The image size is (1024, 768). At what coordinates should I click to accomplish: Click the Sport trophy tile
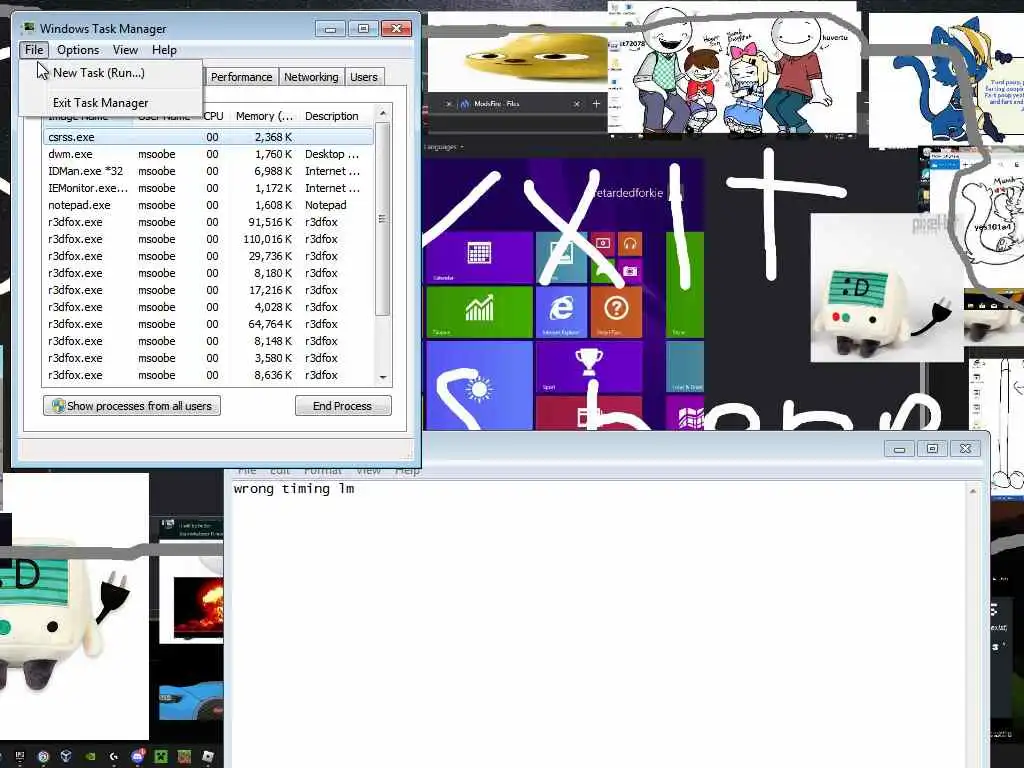click(x=588, y=367)
